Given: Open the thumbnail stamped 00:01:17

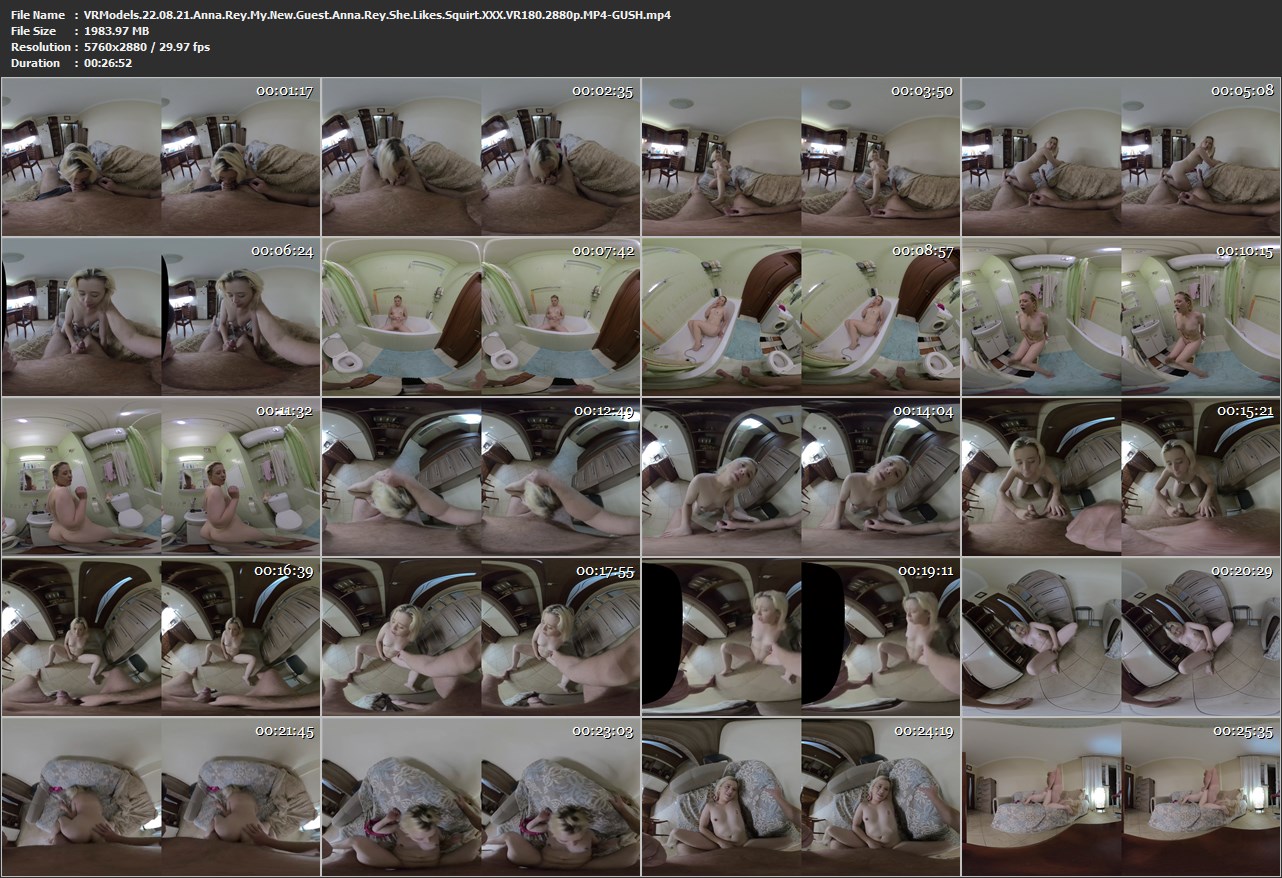Looking at the screenshot, I should pyautogui.click(x=161, y=157).
